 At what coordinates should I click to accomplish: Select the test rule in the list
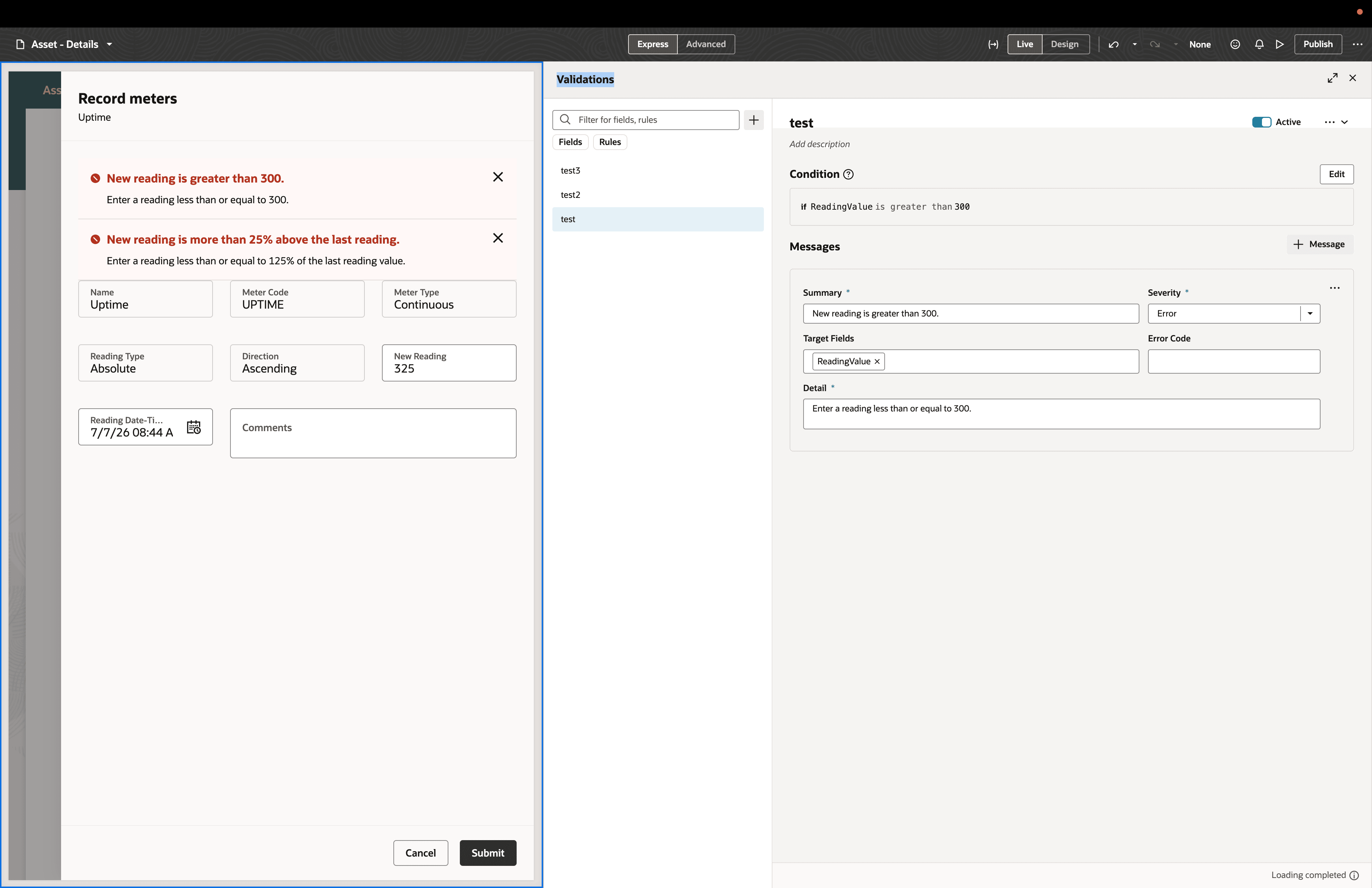pyautogui.click(x=658, y=219)
